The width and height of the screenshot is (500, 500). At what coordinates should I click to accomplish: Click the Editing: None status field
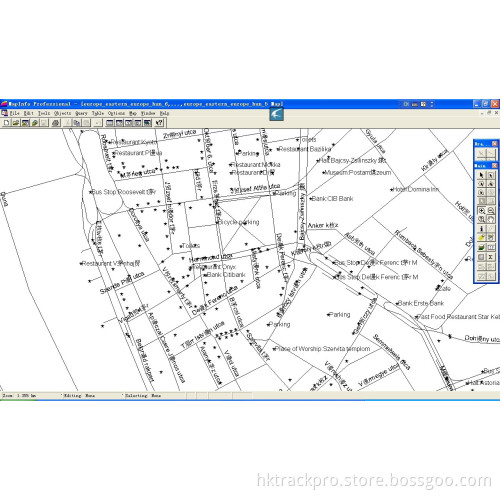[x=93, y=396]
